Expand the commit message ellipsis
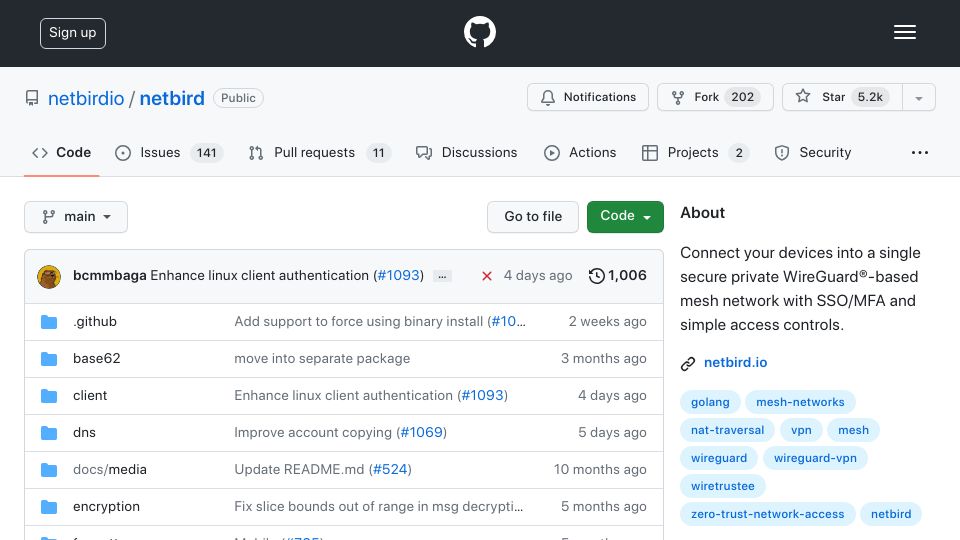960x540 pixels. point(442,276)
